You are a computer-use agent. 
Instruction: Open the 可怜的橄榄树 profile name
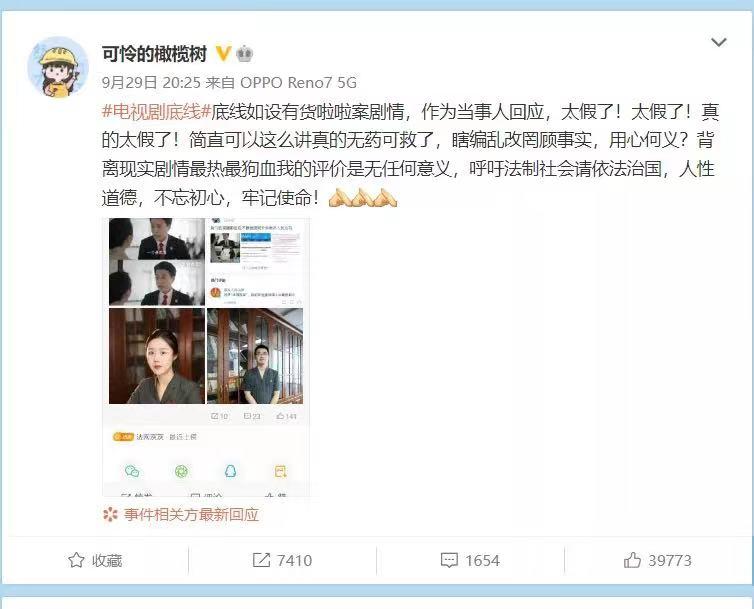(x=154, y=54)
